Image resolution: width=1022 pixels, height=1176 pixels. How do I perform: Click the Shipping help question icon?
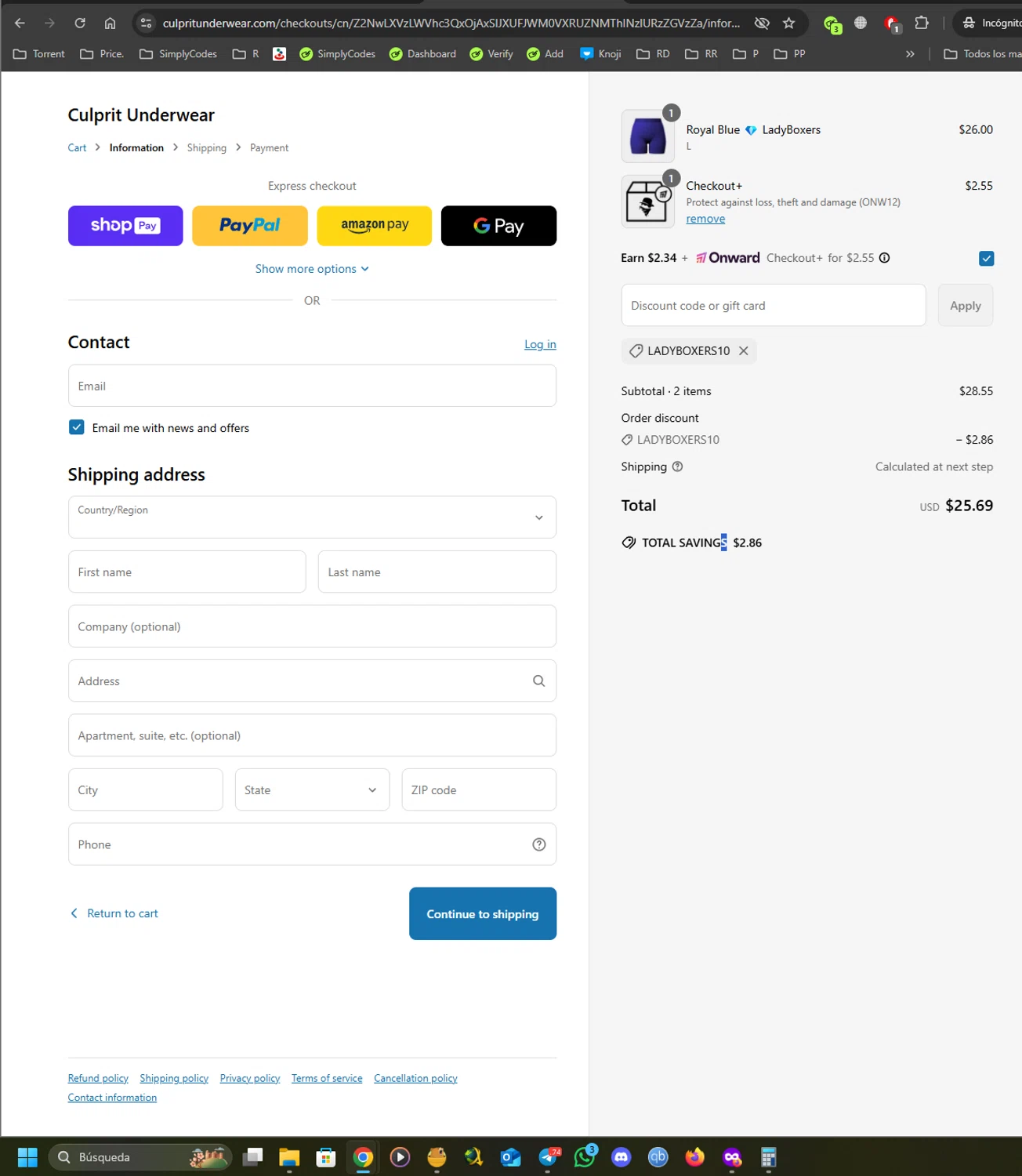678,466
